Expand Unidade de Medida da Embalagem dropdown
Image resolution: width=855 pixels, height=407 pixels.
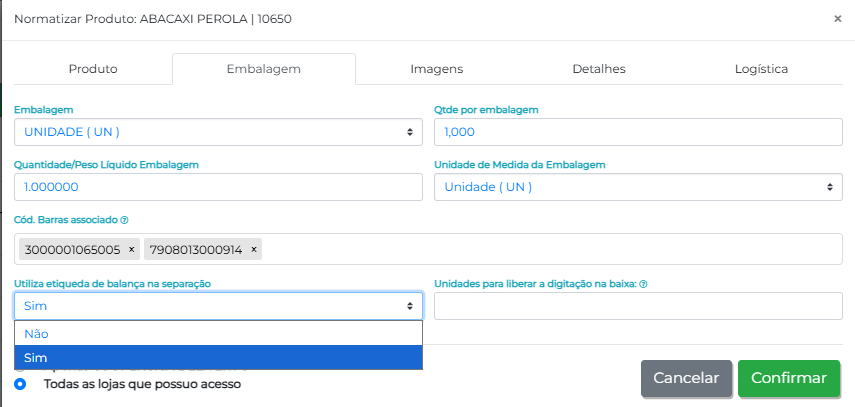click(638, 187)
